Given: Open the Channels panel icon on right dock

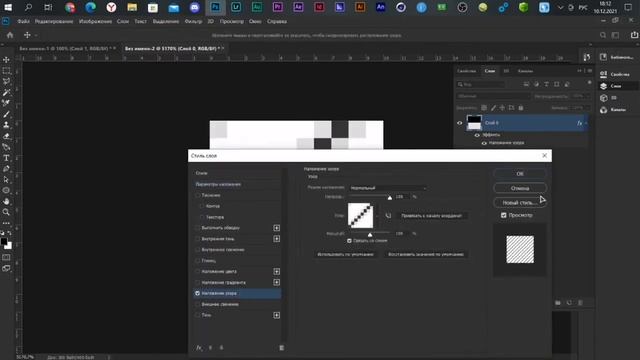Looking at the screenshot, I should pyautogui.click(x=604, y=110).
